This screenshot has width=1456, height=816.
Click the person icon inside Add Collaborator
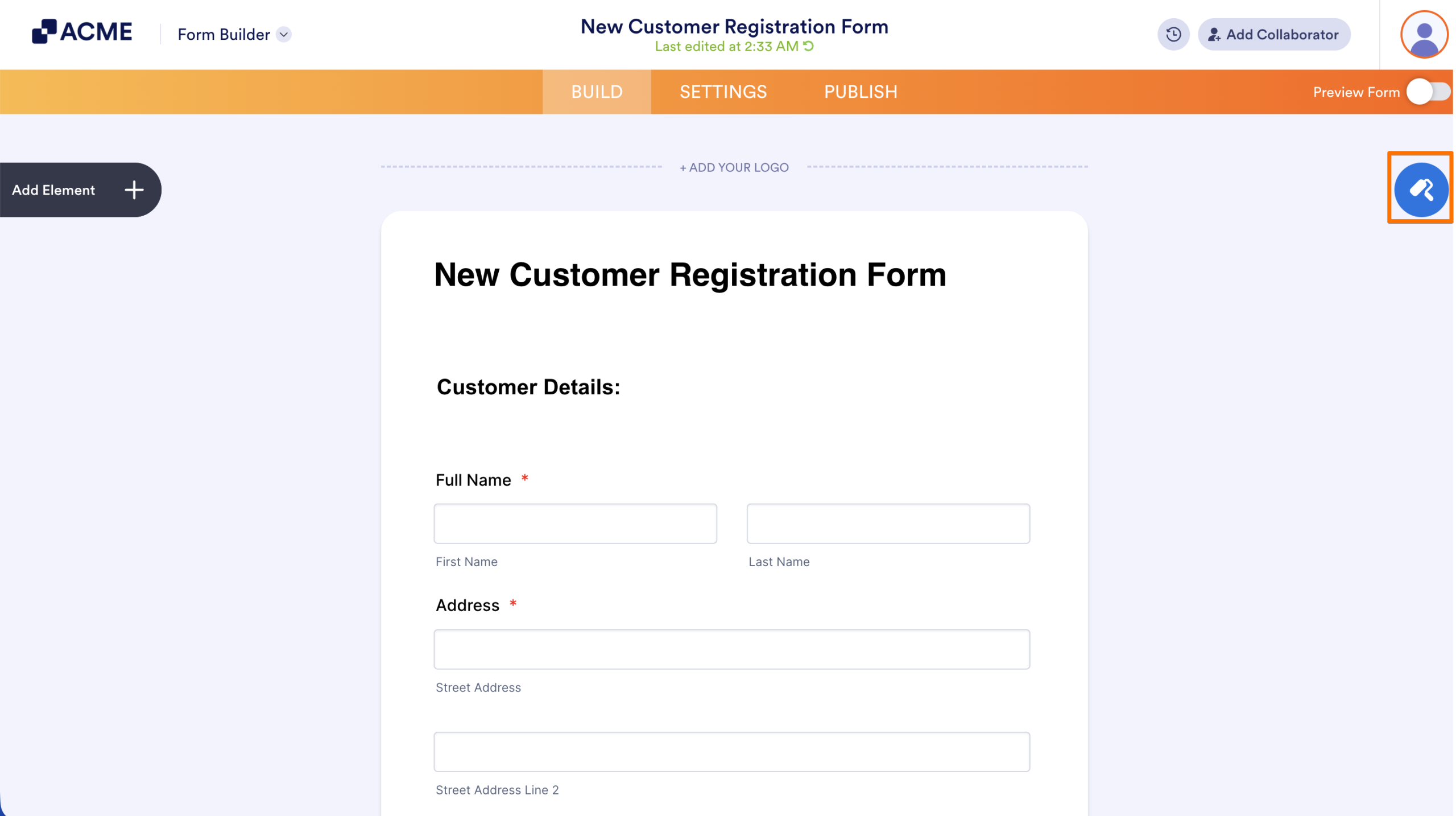(1215, 34)
